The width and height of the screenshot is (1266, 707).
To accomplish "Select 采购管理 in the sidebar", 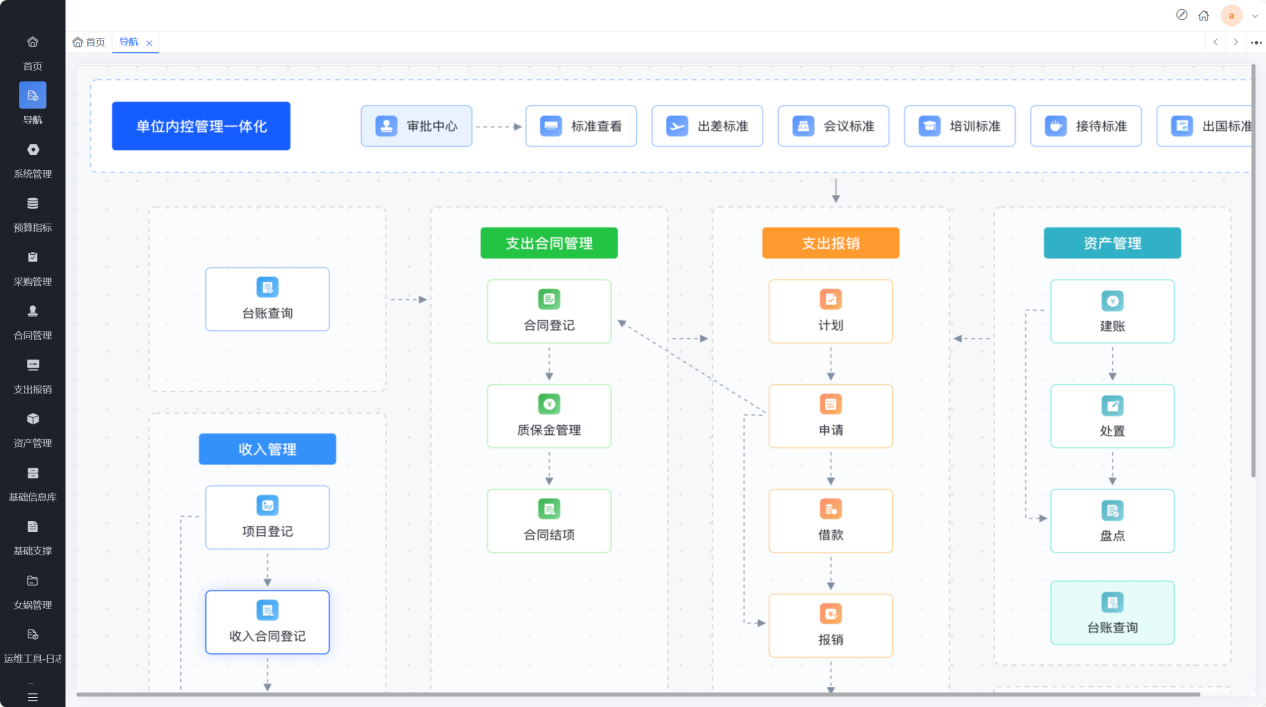I will (32, 268).
